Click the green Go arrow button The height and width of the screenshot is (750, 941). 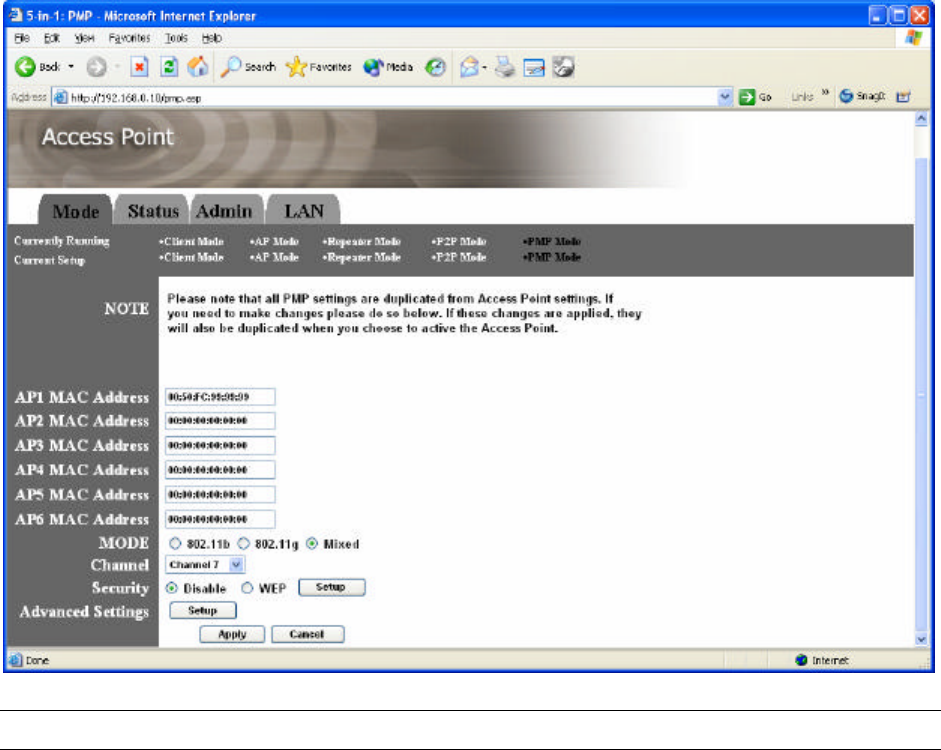click(747, 97)
